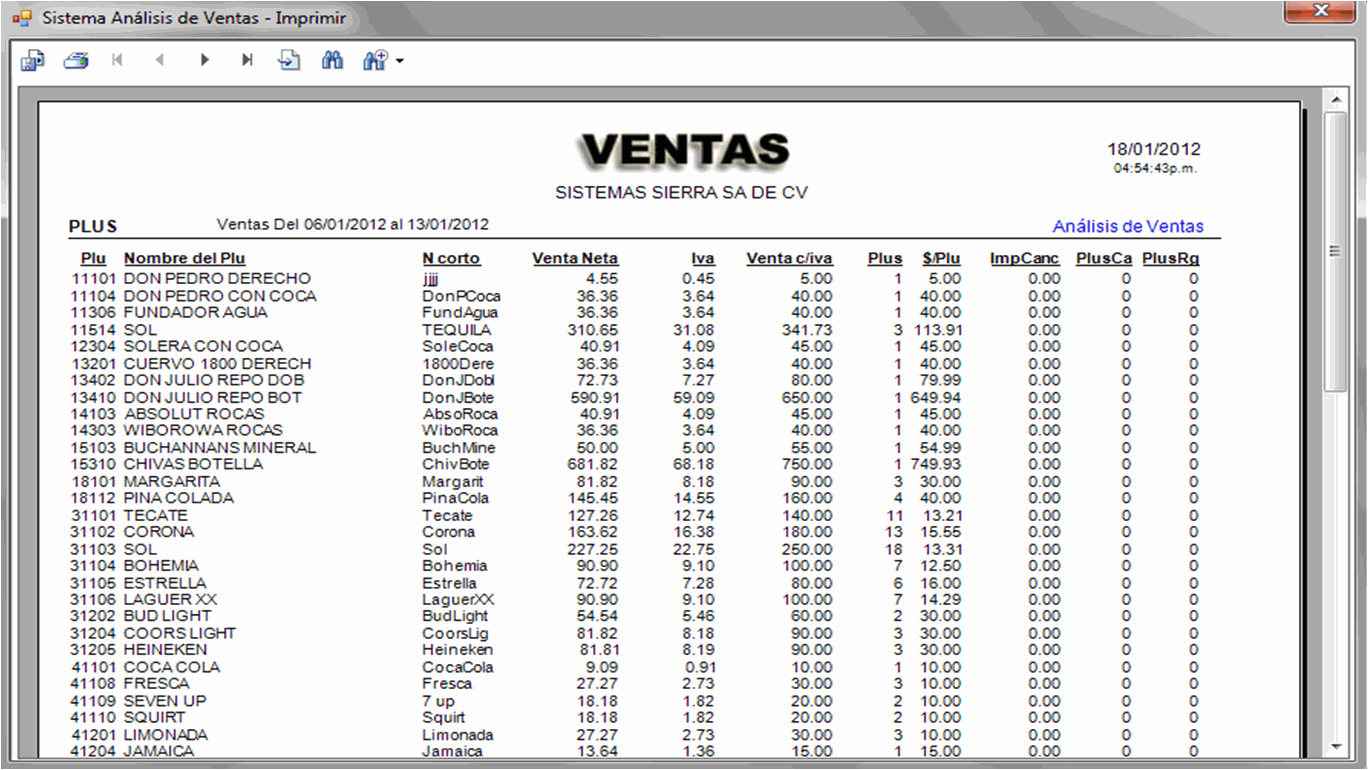Print the sales report

[x=76, y=61]
